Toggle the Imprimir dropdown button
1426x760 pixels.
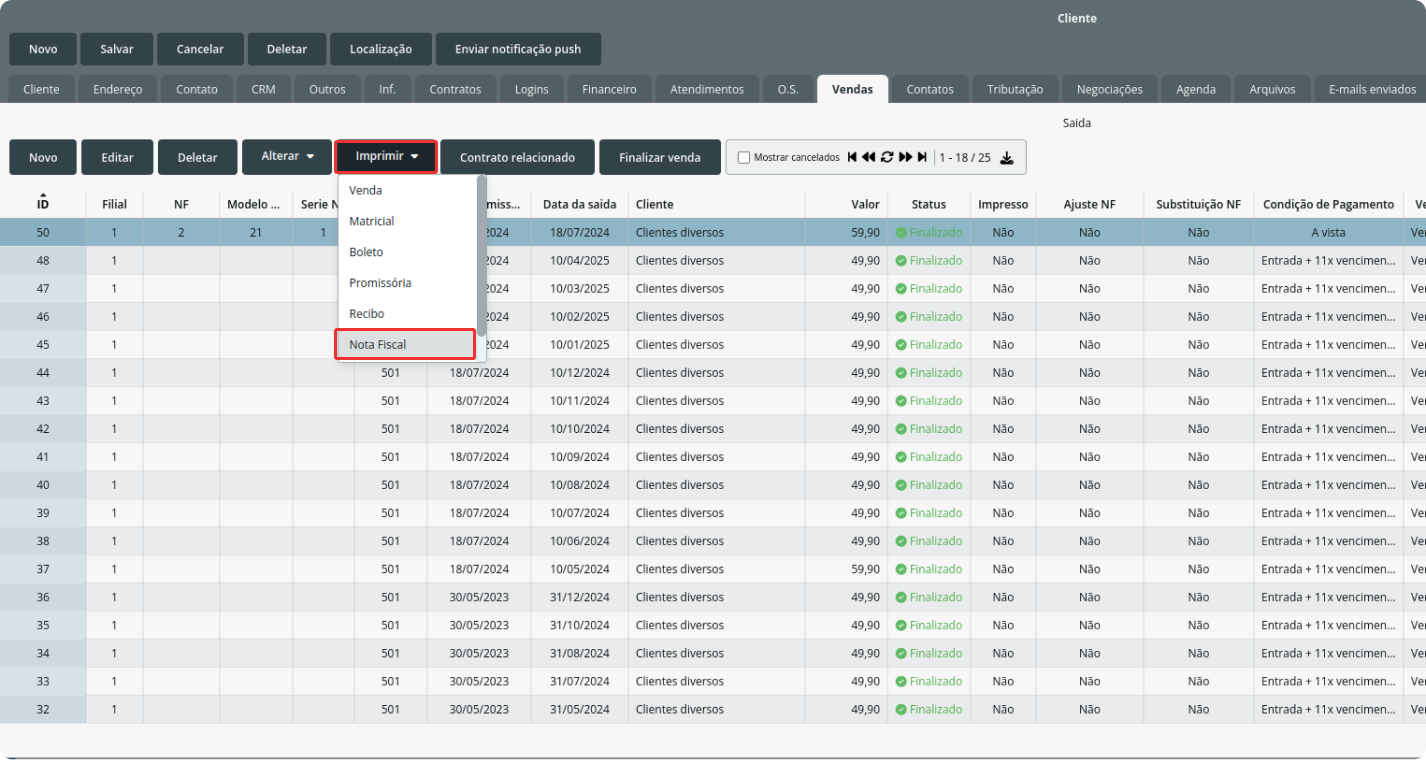click(386, 157)
